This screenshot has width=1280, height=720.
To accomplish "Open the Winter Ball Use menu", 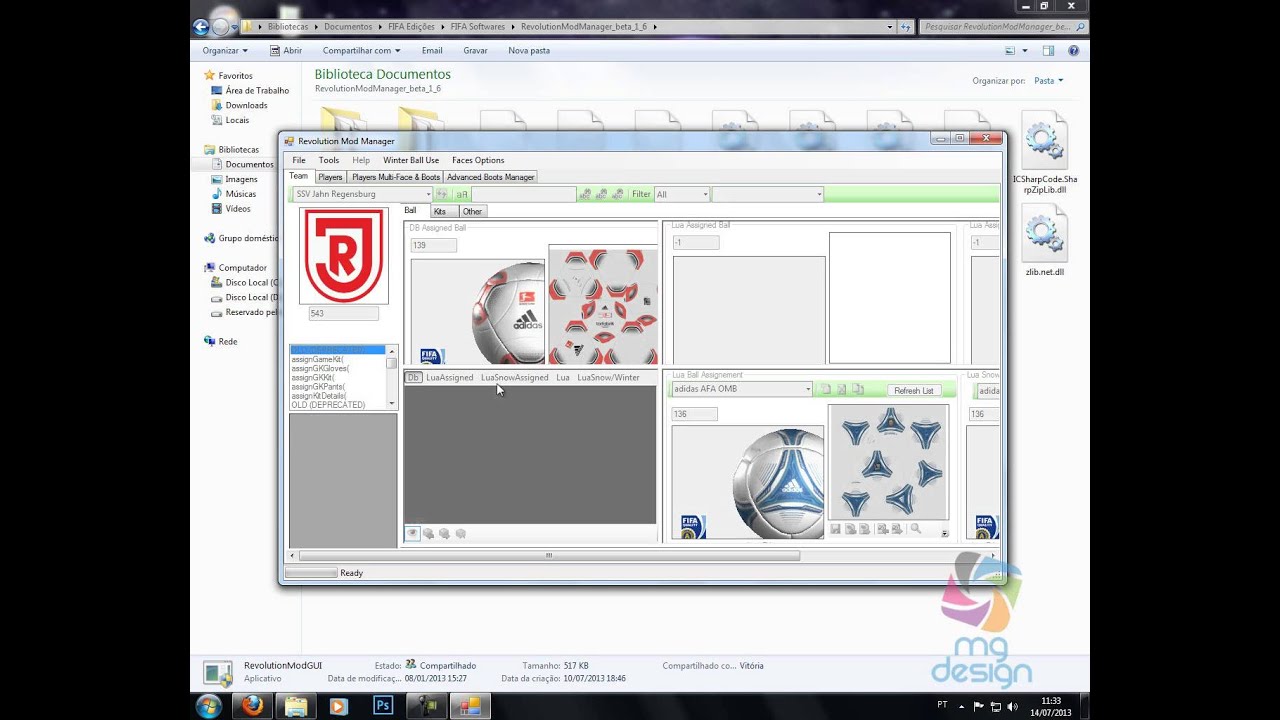I will coord(411,160).
